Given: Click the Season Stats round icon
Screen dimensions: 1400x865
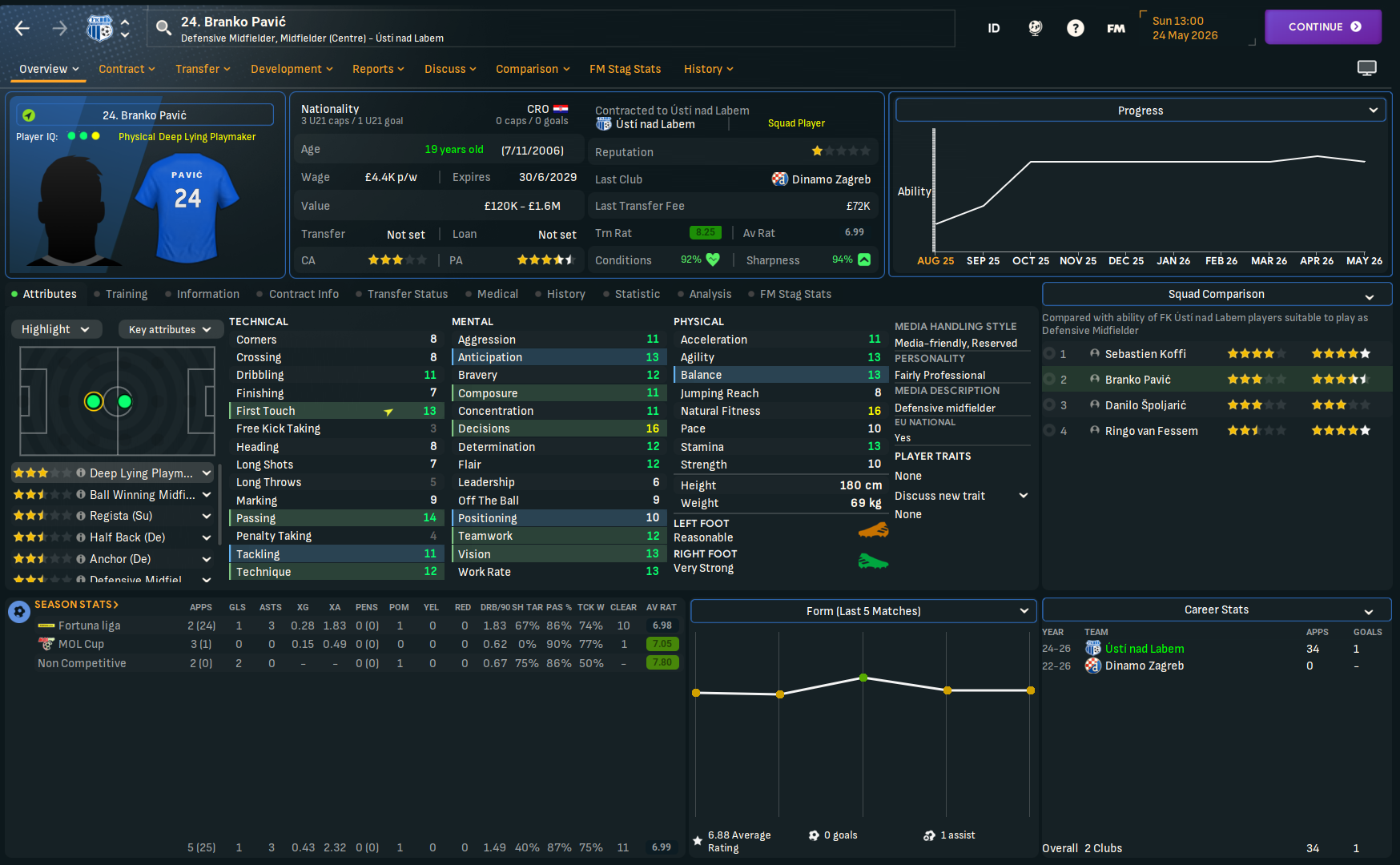Looking at the screenshot, I should pos(19,612).
